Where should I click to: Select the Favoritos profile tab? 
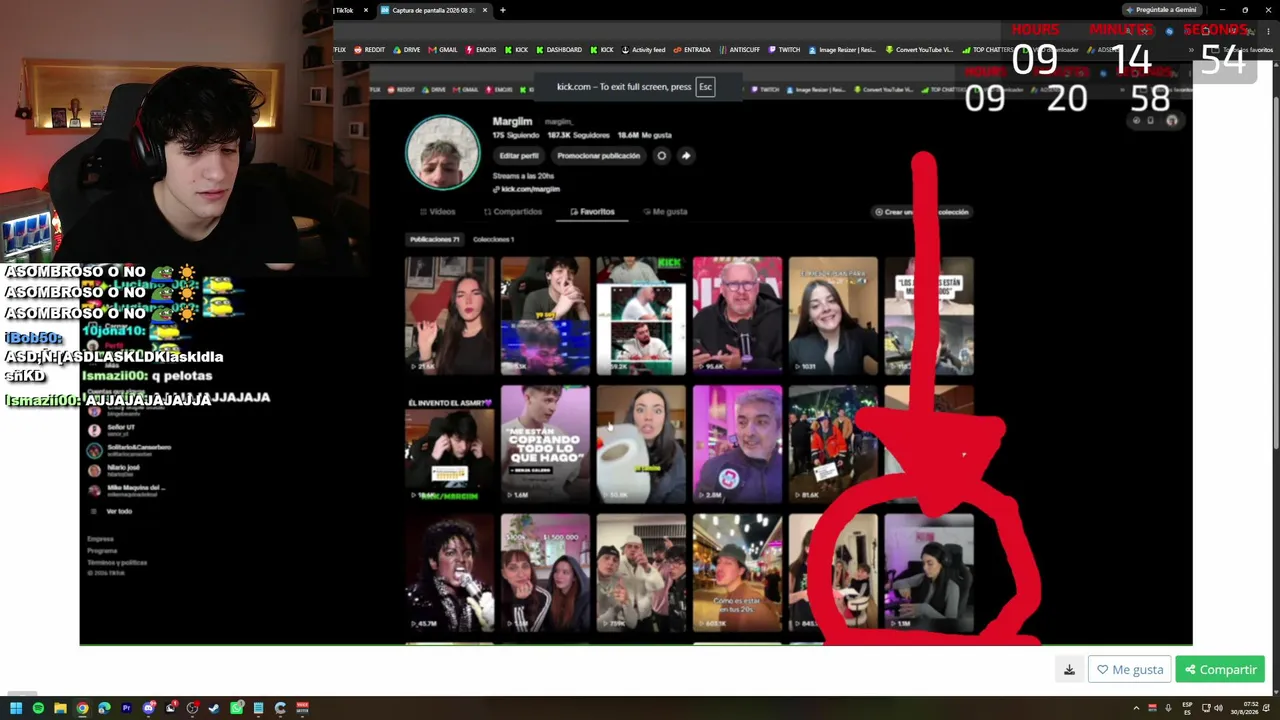[593, 212]
